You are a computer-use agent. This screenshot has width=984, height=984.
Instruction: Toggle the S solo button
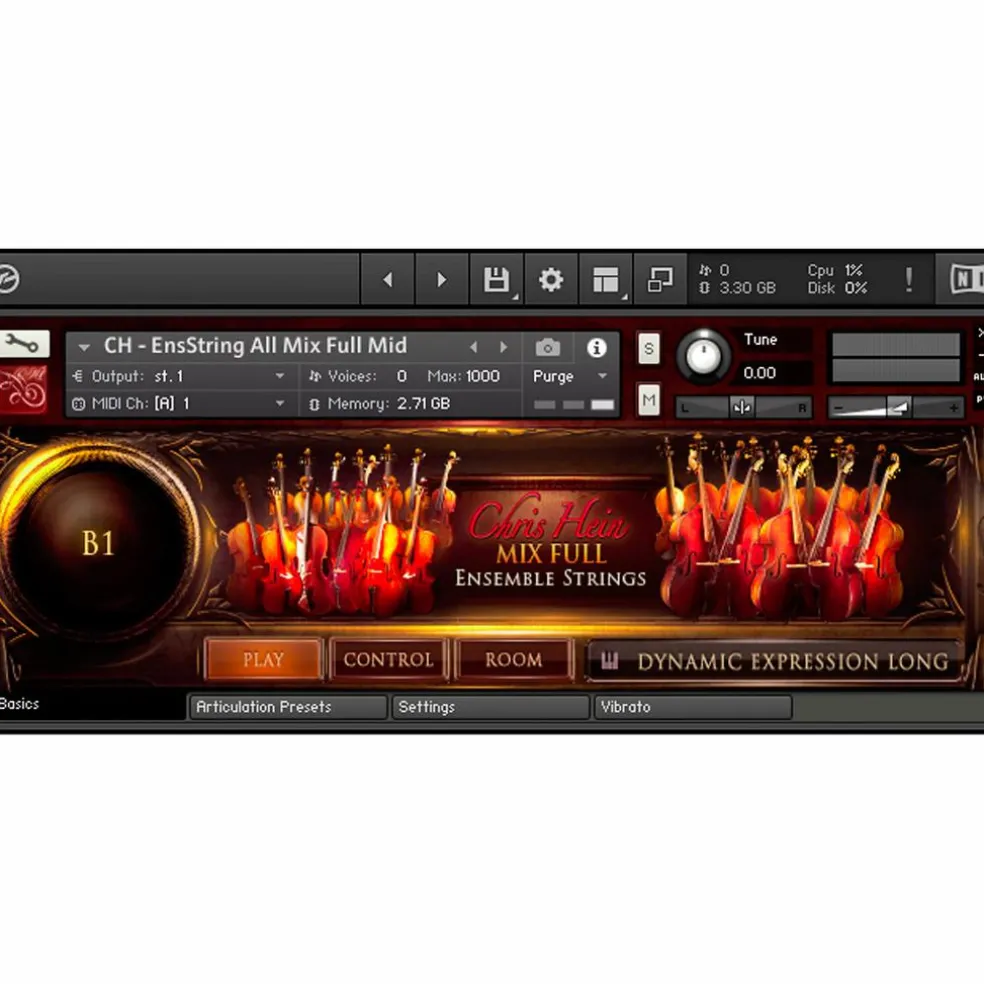tap(649, 348)
